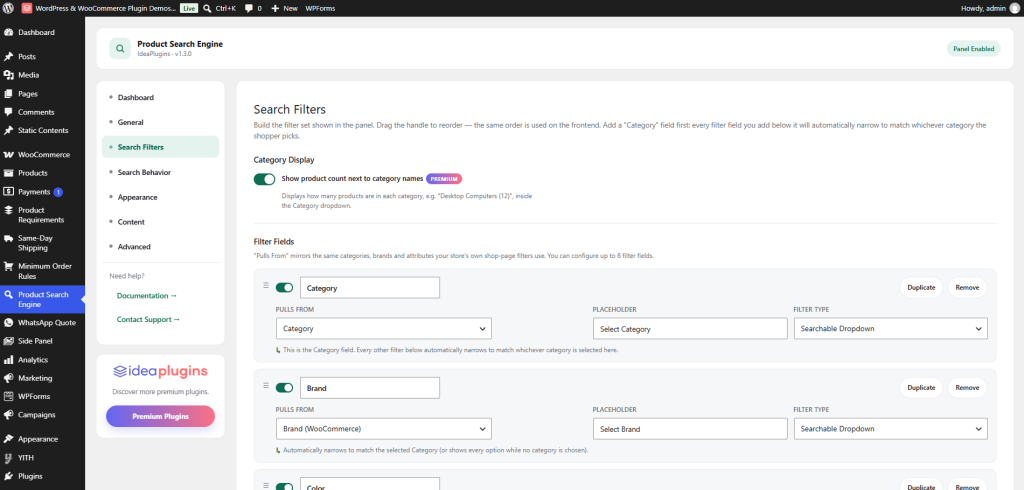
Task: Click the admin avatar icon
Action: (1014, 8)
